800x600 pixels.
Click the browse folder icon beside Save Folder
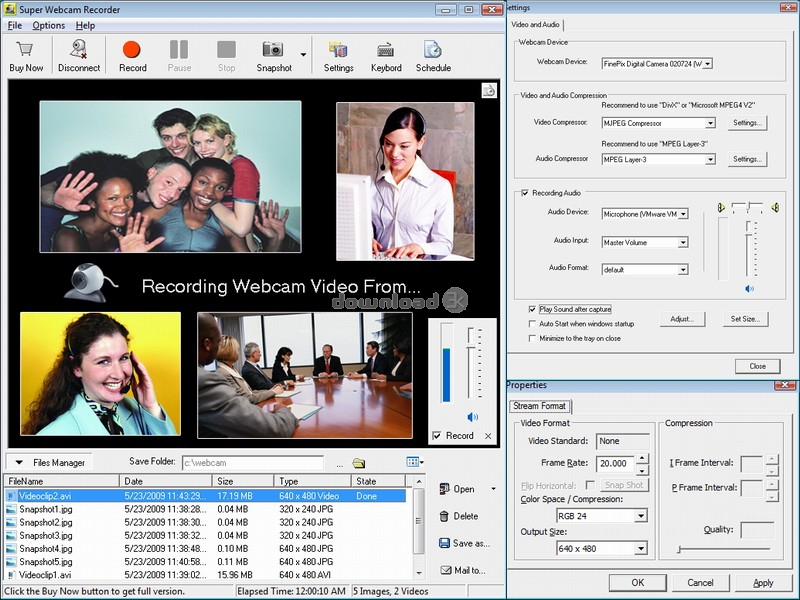click(358, 463)
